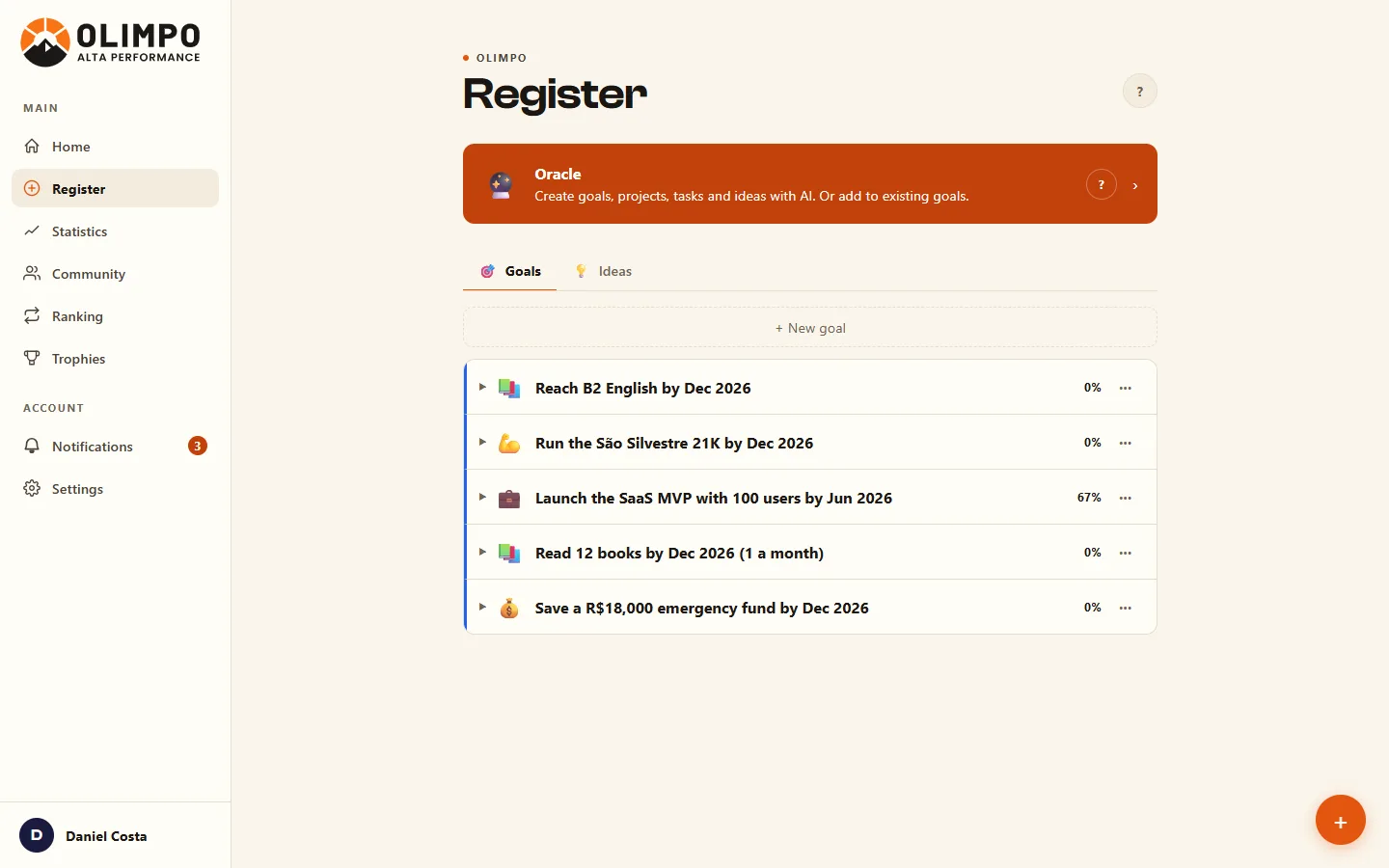
Task: Open the page help question button
Action: point(1139,92)
